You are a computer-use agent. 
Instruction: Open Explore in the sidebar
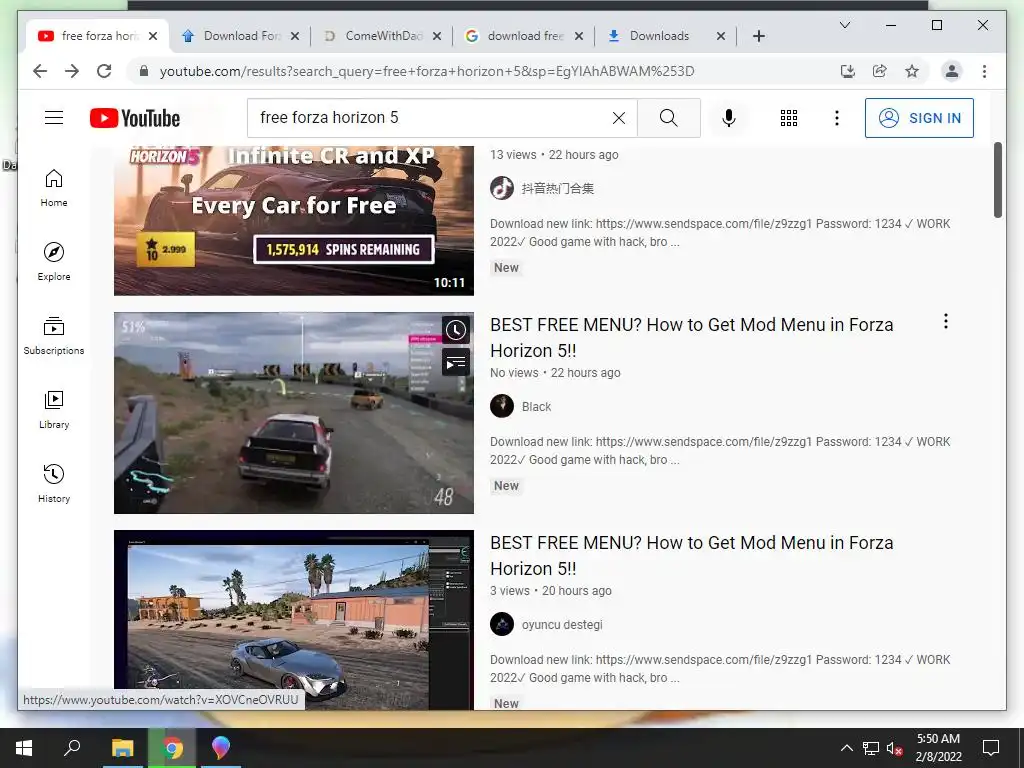[x=54, y=262]
